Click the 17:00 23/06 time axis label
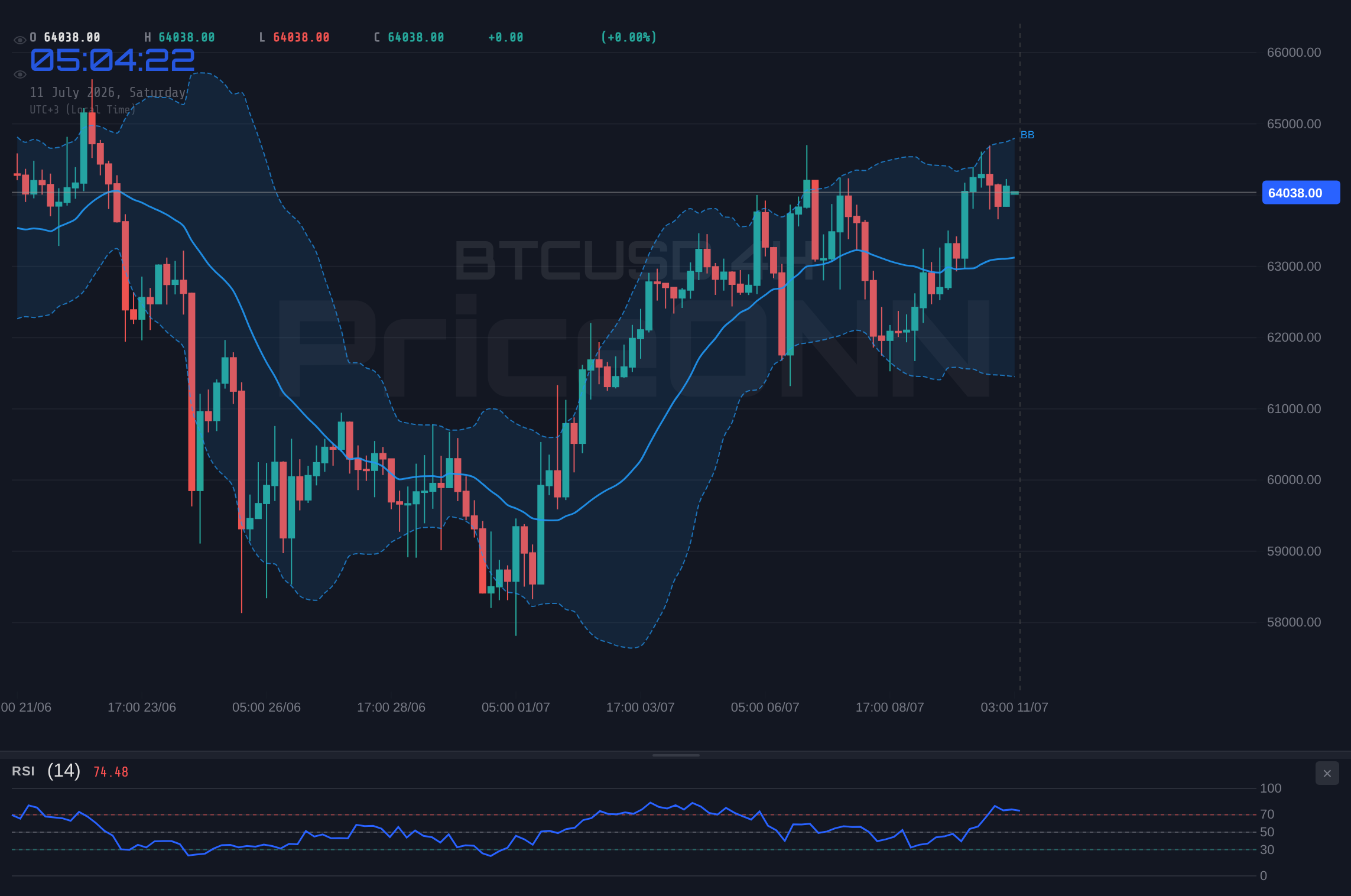The width and height of the screenshot is (1351, 896). pos(142,707)
